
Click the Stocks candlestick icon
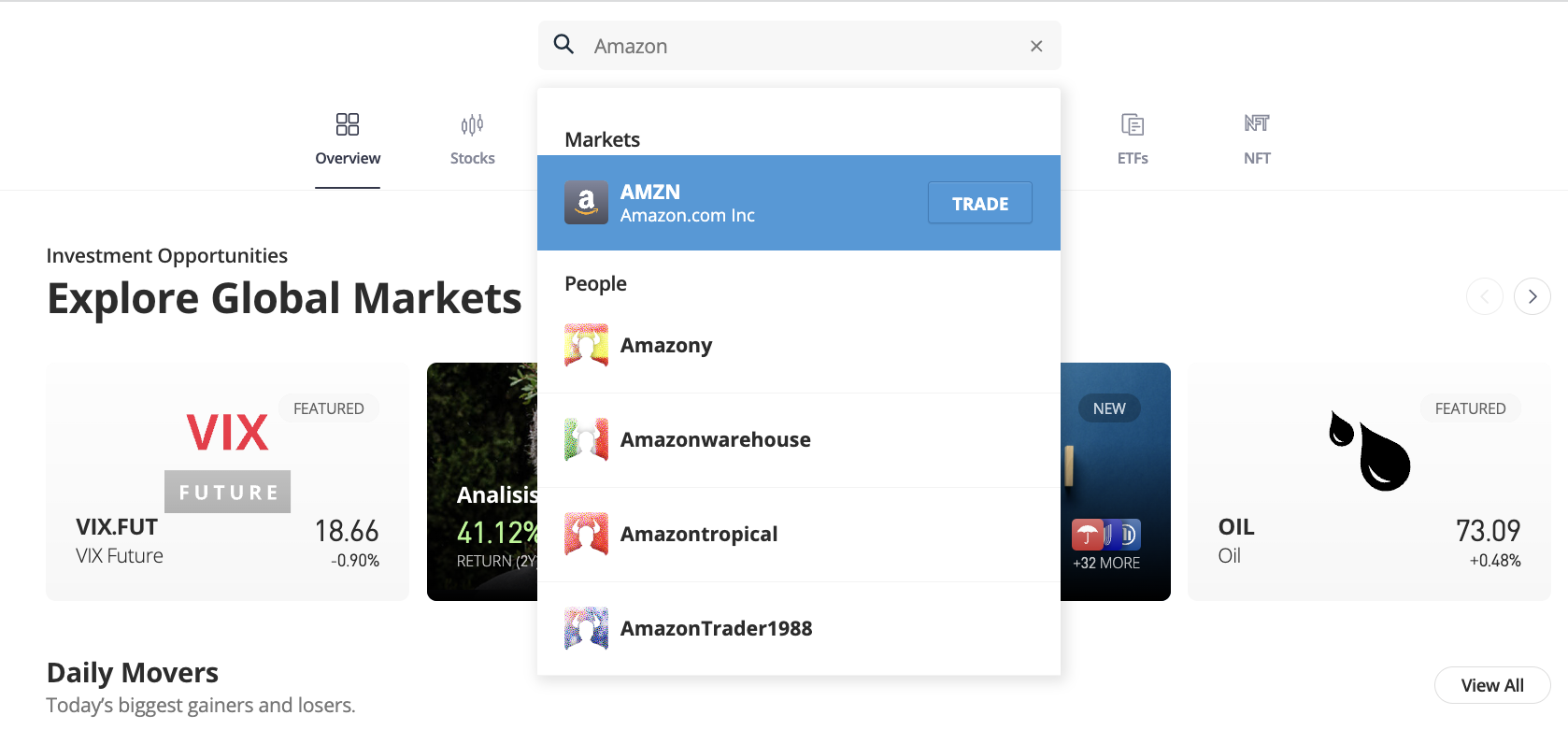point(472,124)
